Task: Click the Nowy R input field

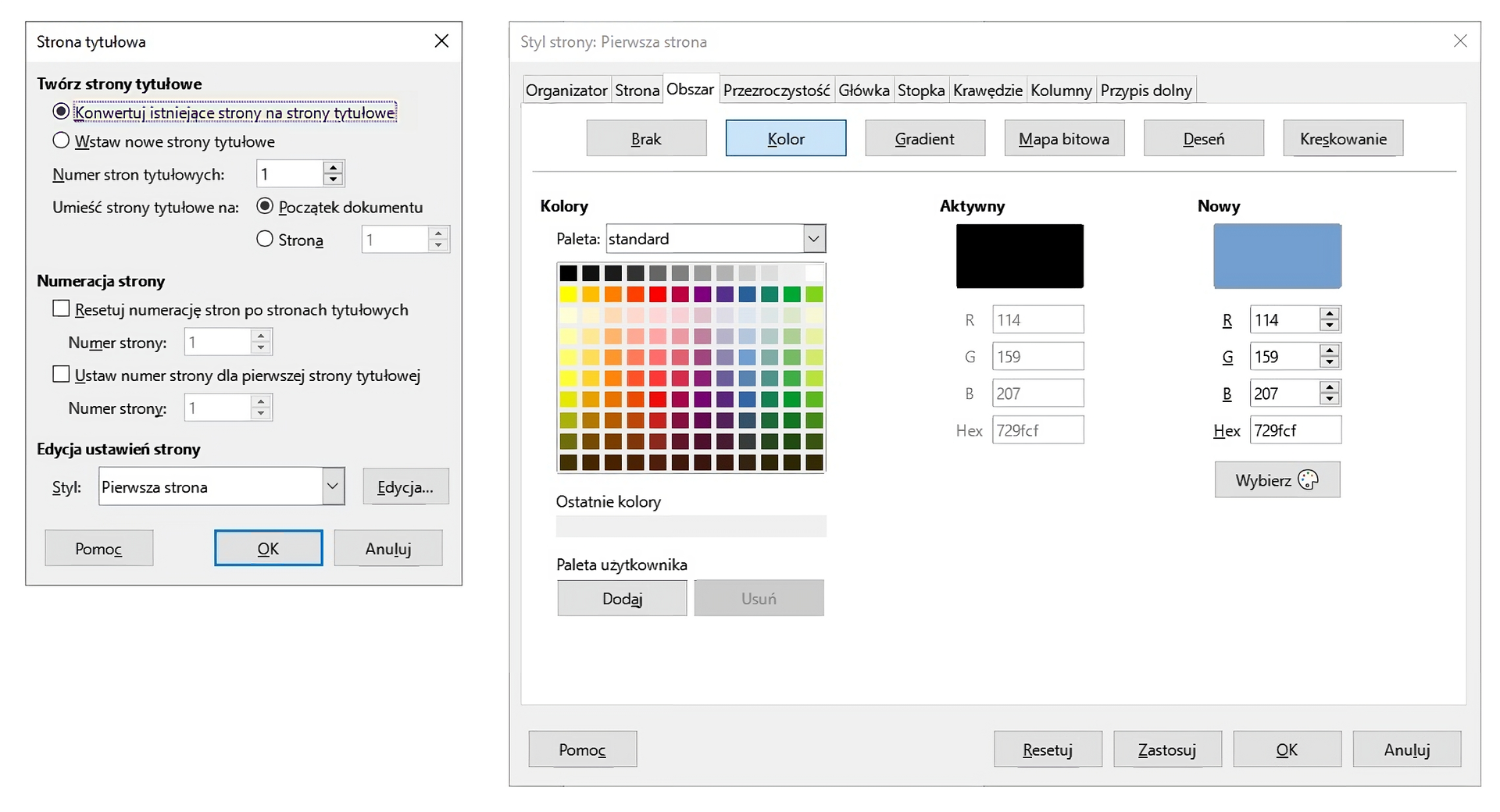Action: point(1284,319)
